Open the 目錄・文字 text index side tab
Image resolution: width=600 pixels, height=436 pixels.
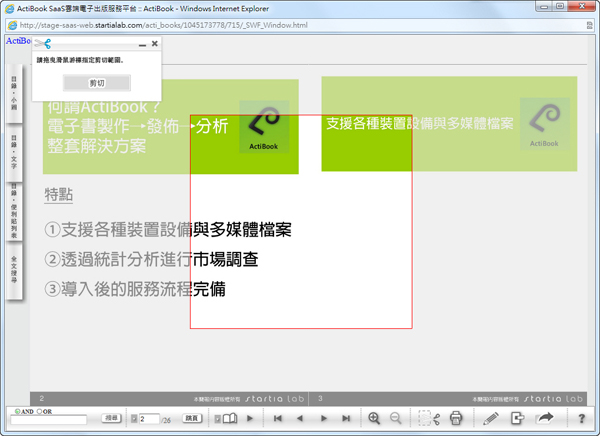(14, 152)
